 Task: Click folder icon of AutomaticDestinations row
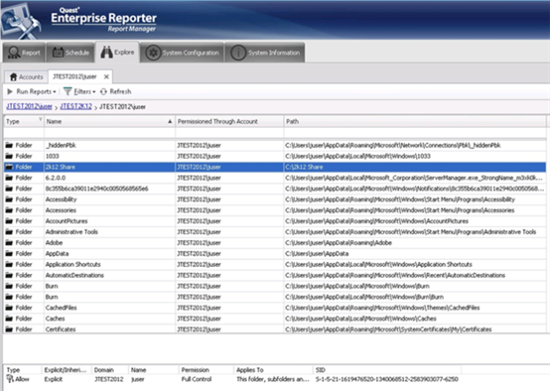pyautogui.click(x=9, y=275)
